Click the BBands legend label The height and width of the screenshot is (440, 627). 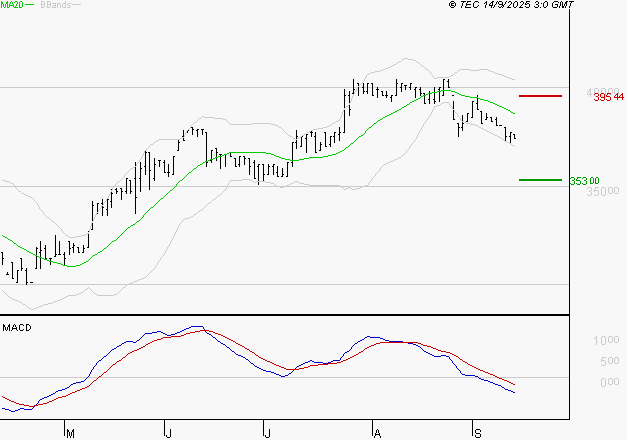coord(56,5)
